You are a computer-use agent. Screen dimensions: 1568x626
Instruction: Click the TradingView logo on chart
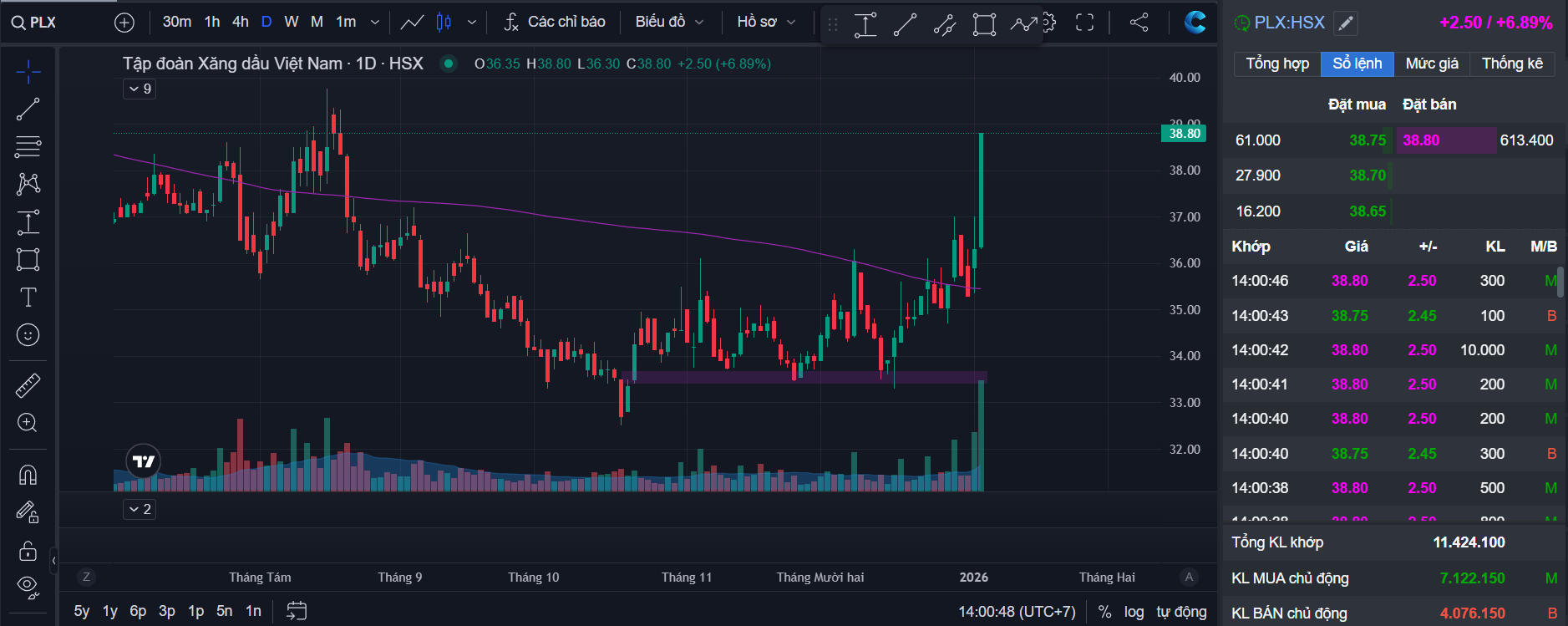click(x=144, y=461)
